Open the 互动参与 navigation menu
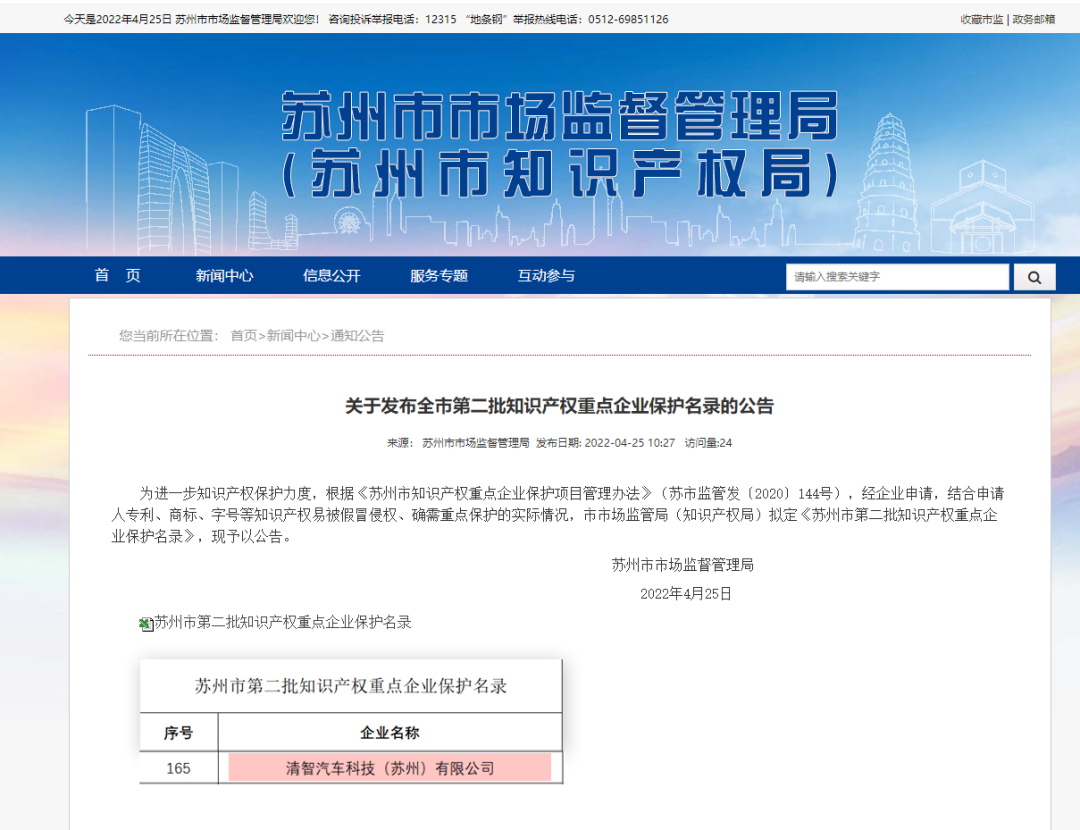1080x830 pixels. point(546,276)
